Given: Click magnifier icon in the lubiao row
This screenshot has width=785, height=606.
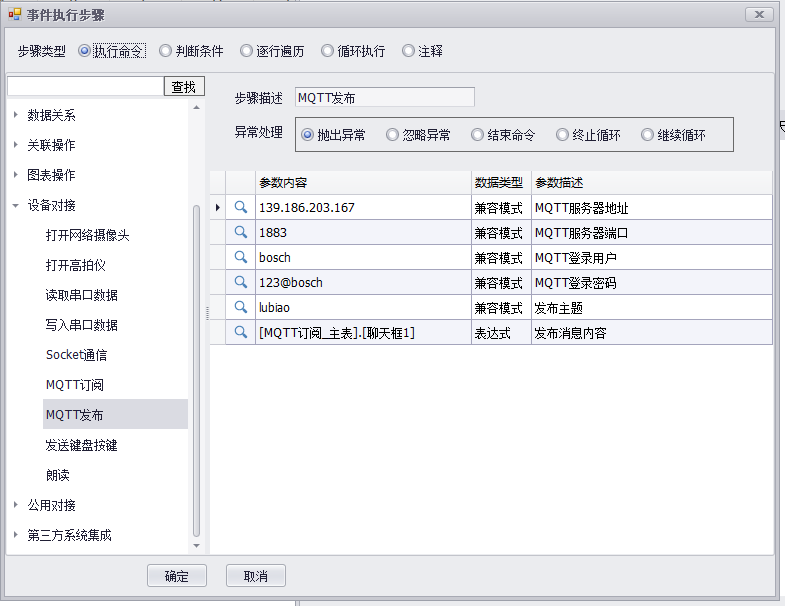Looking at the screenshot, I should coord(240,307).
